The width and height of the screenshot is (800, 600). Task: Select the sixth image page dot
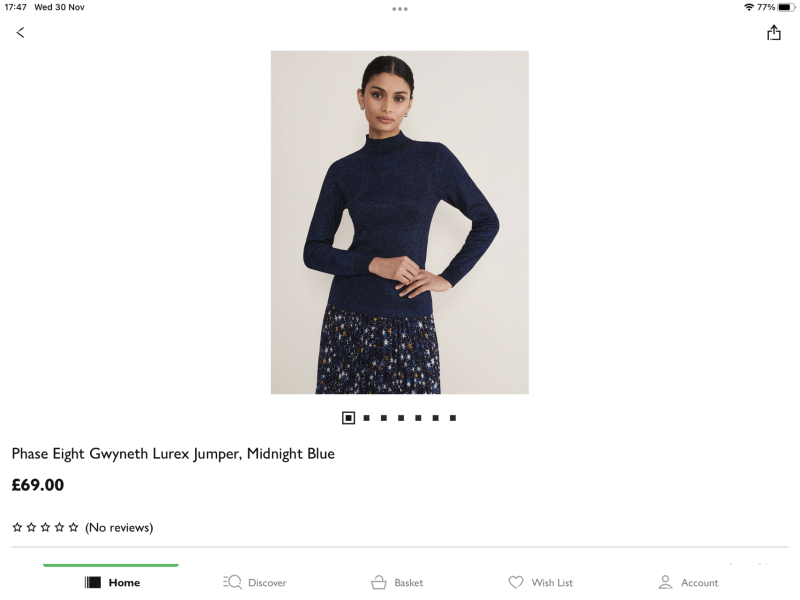coord(435,418)
